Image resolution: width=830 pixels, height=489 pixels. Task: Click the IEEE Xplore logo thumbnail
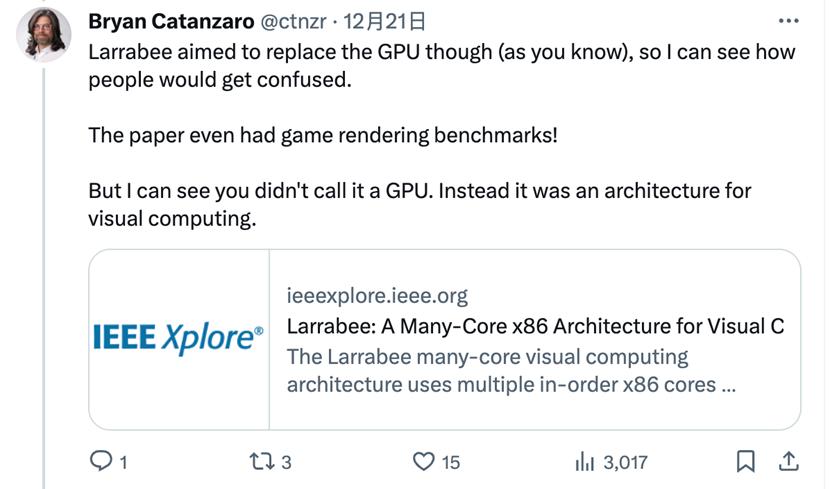coord(180,339)
